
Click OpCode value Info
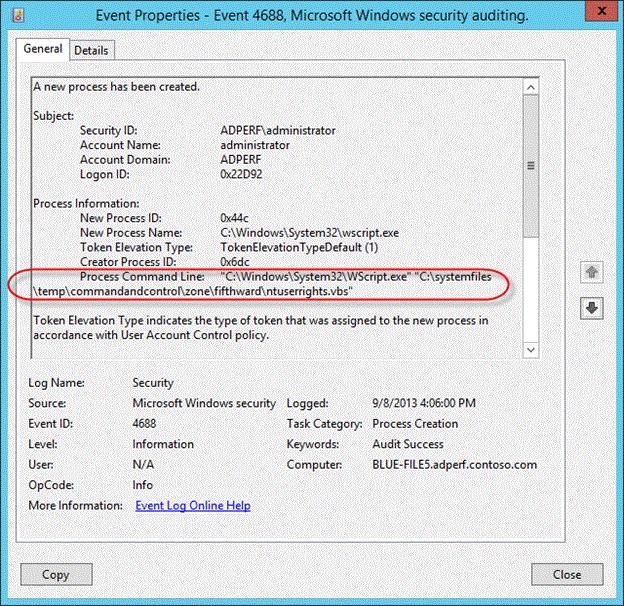[x=142, y=485]
